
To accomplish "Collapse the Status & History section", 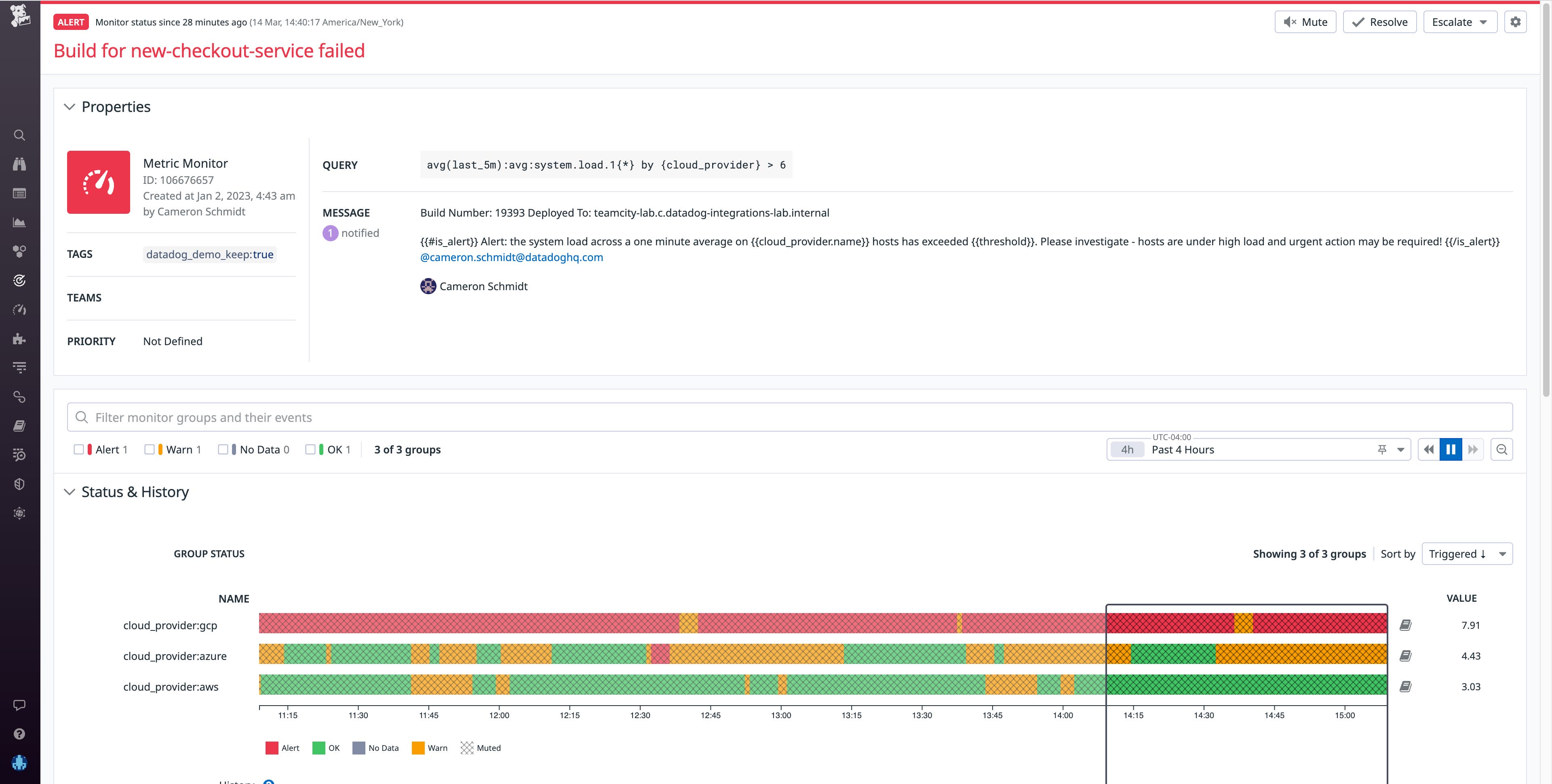I will (70, 492).
